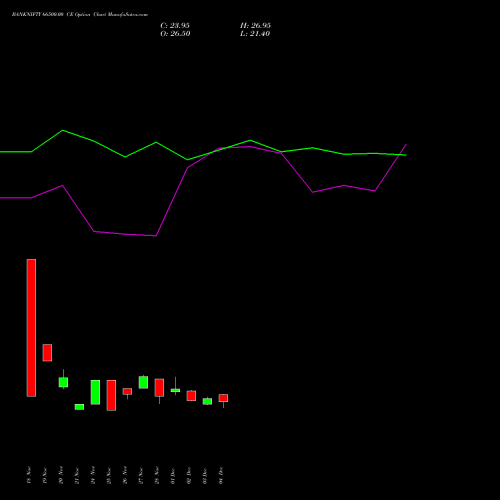The width and height of the screenshot is (500, 500).
Task: Select the open value O: 26.50
Action: tap(175, 34)
